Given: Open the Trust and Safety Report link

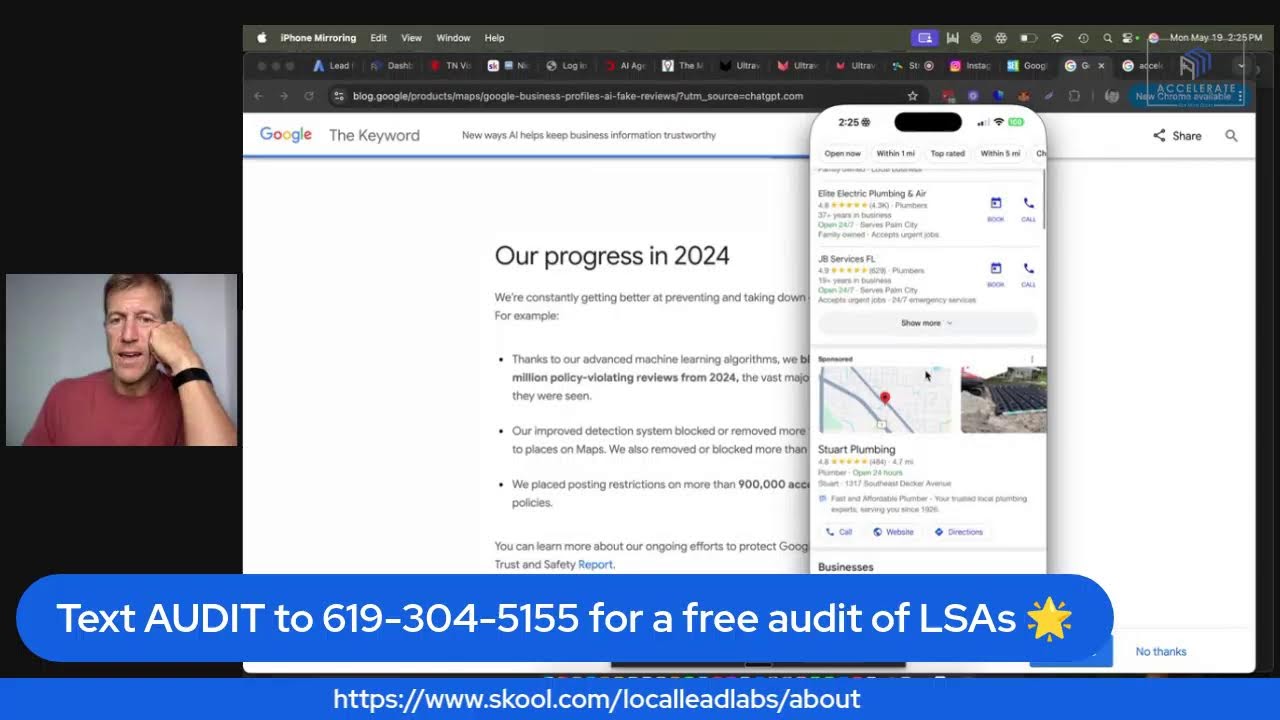Looking at the screenshot, I should (595, 564).
